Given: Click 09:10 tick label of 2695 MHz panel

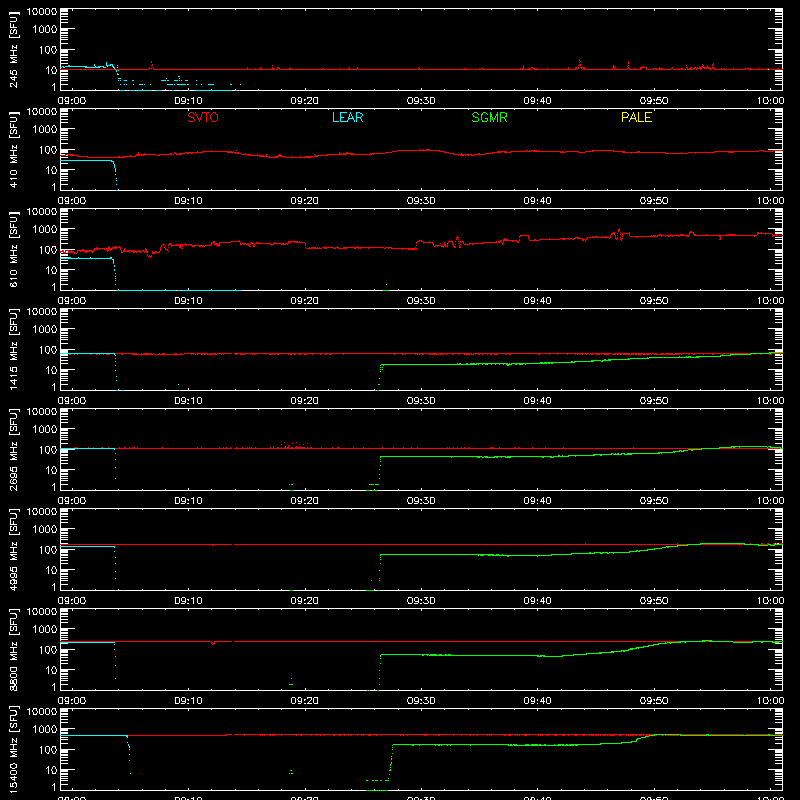Looking at the screenshot, I should [188, 501].
